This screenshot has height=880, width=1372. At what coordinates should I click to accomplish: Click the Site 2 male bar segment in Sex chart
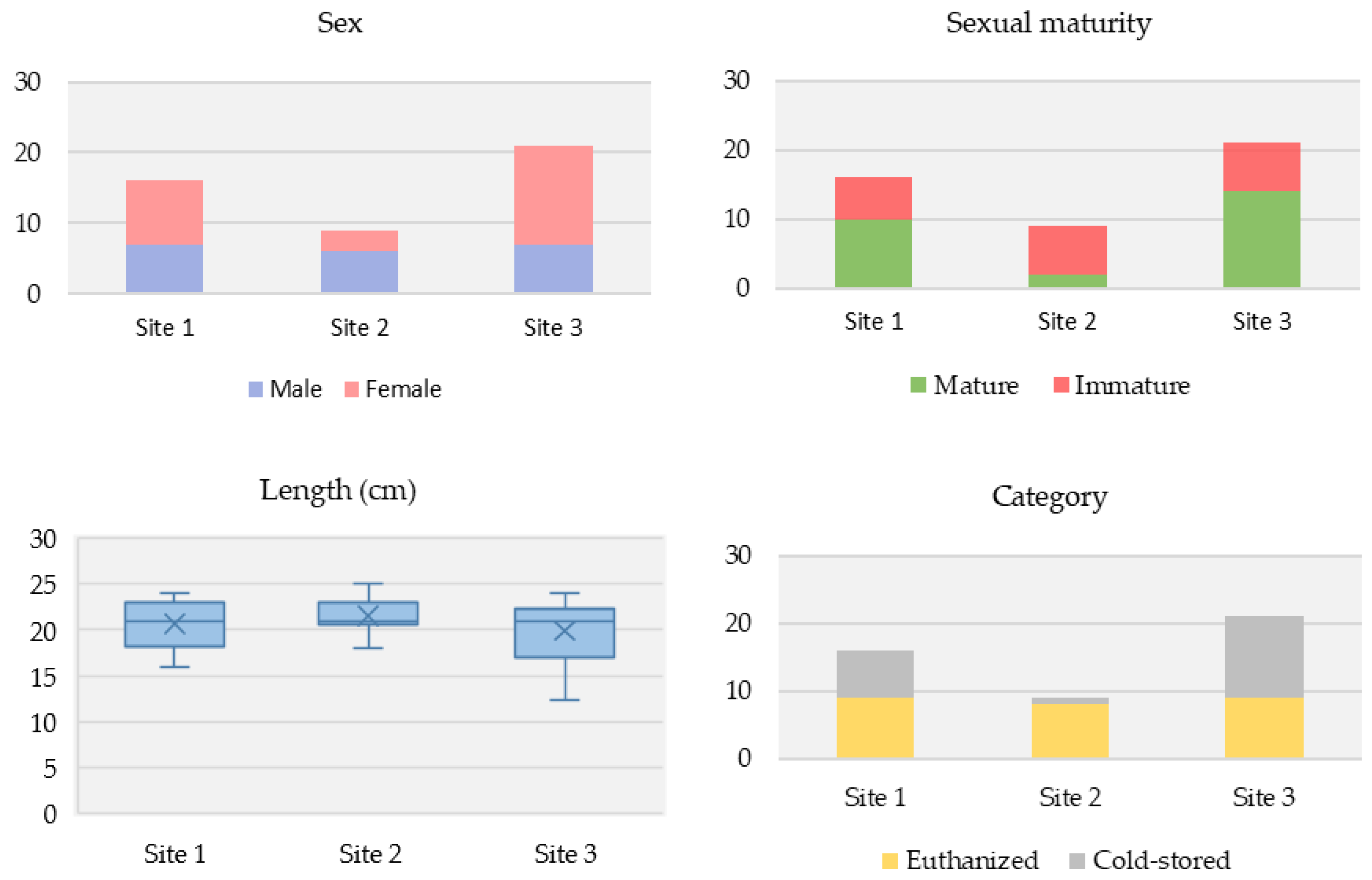click(359, 272)
